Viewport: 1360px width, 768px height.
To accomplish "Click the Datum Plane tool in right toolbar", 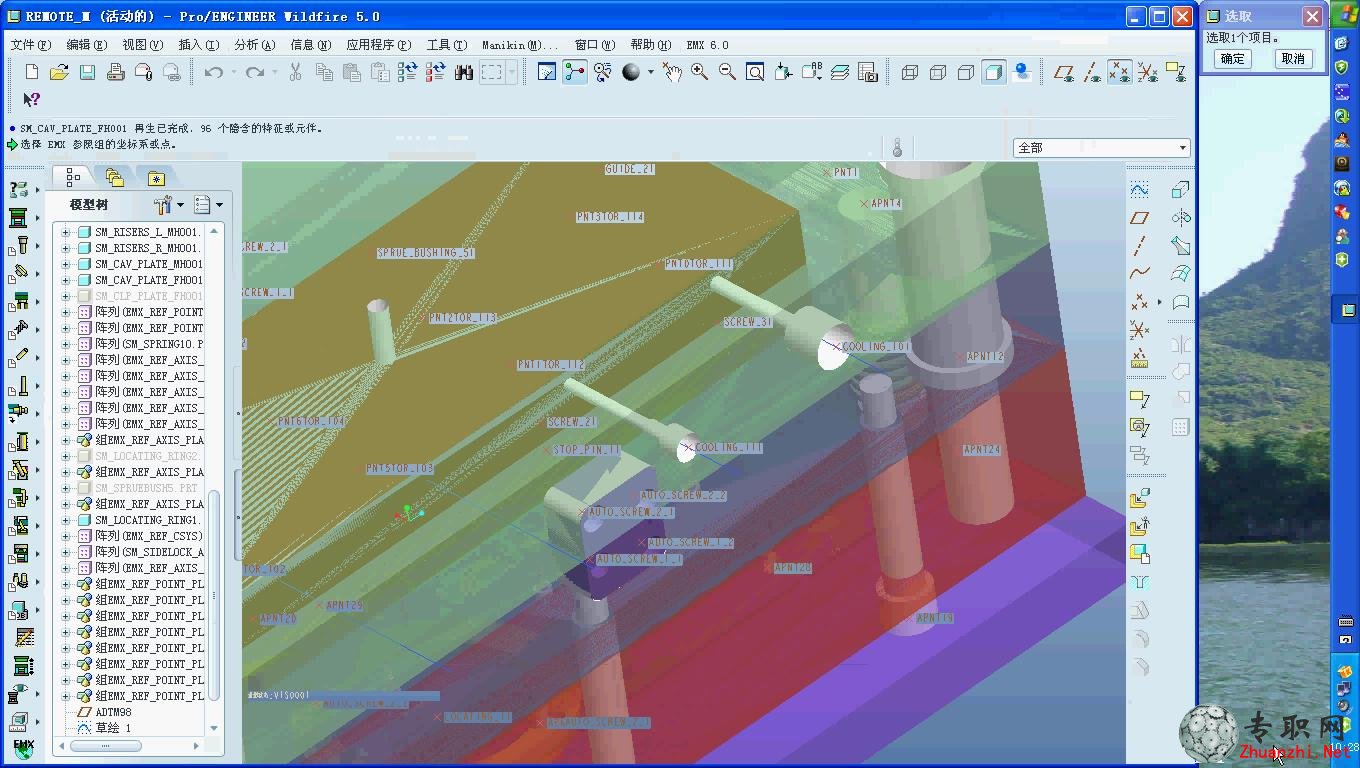I will 1139,218.
